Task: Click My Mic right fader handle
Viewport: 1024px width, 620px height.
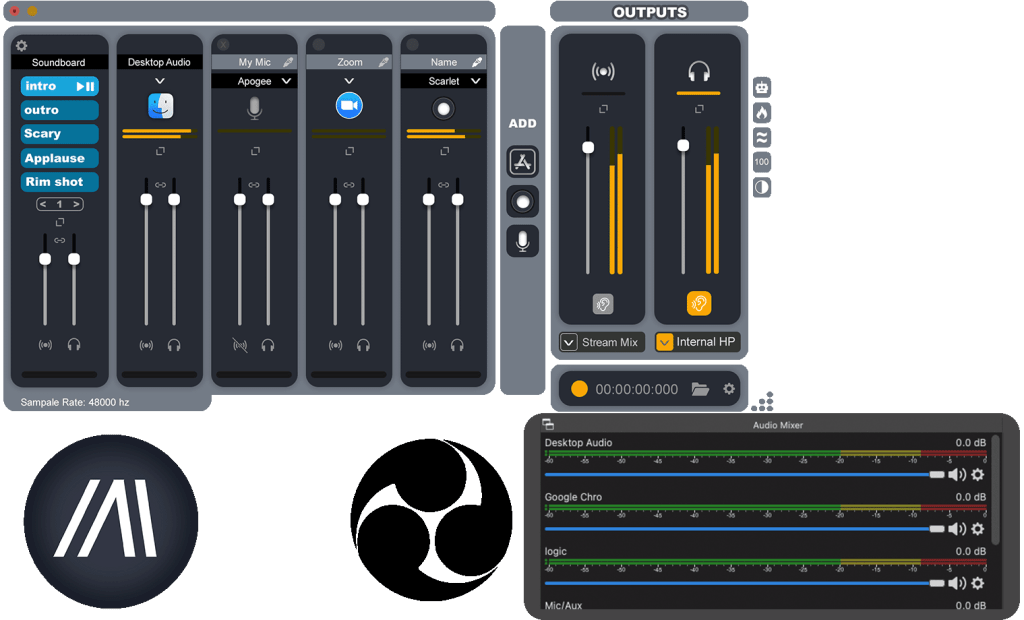Action: pos(268,199)
